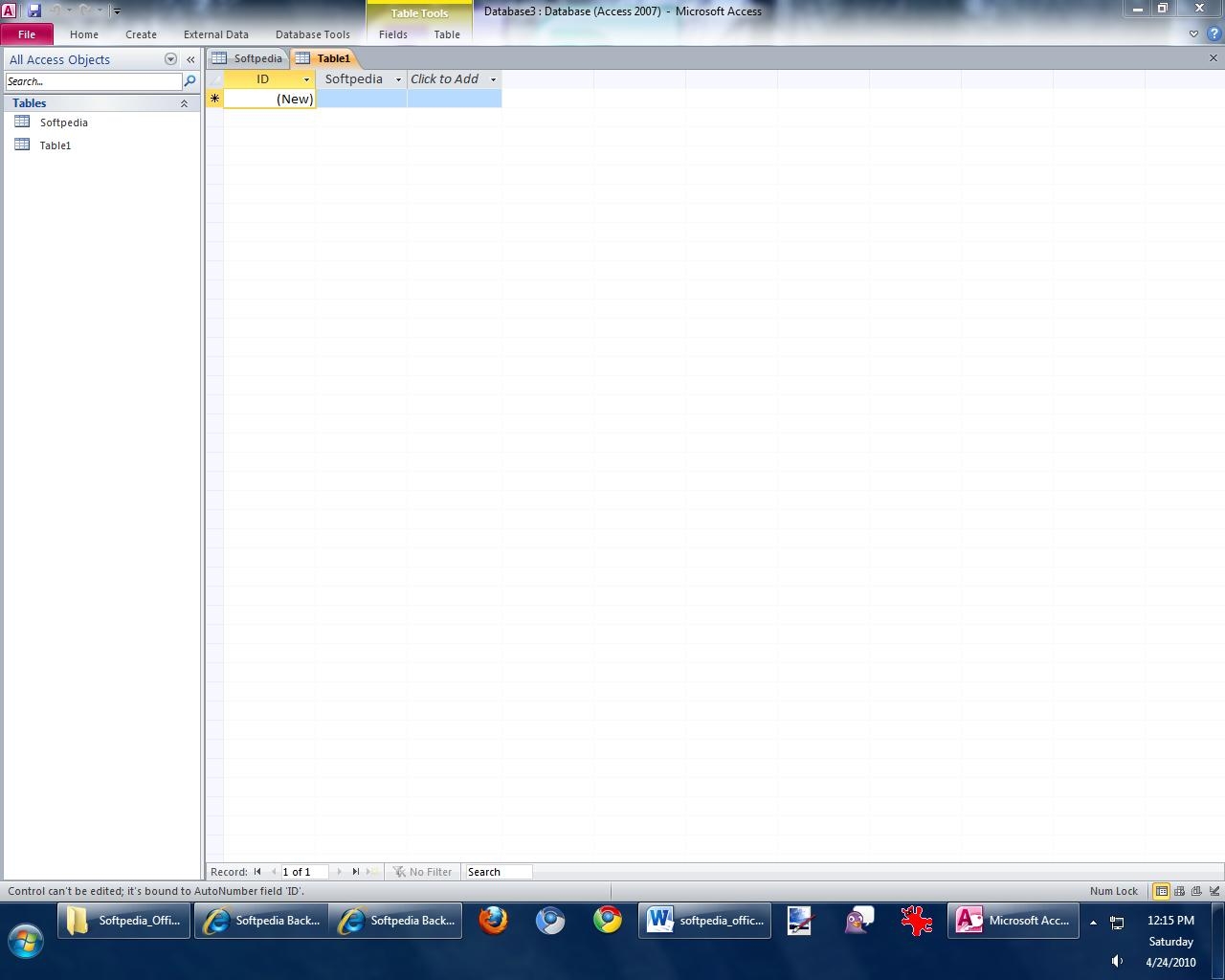
Task: Click the Softpedia column header label
Action: tap(353, 79)
